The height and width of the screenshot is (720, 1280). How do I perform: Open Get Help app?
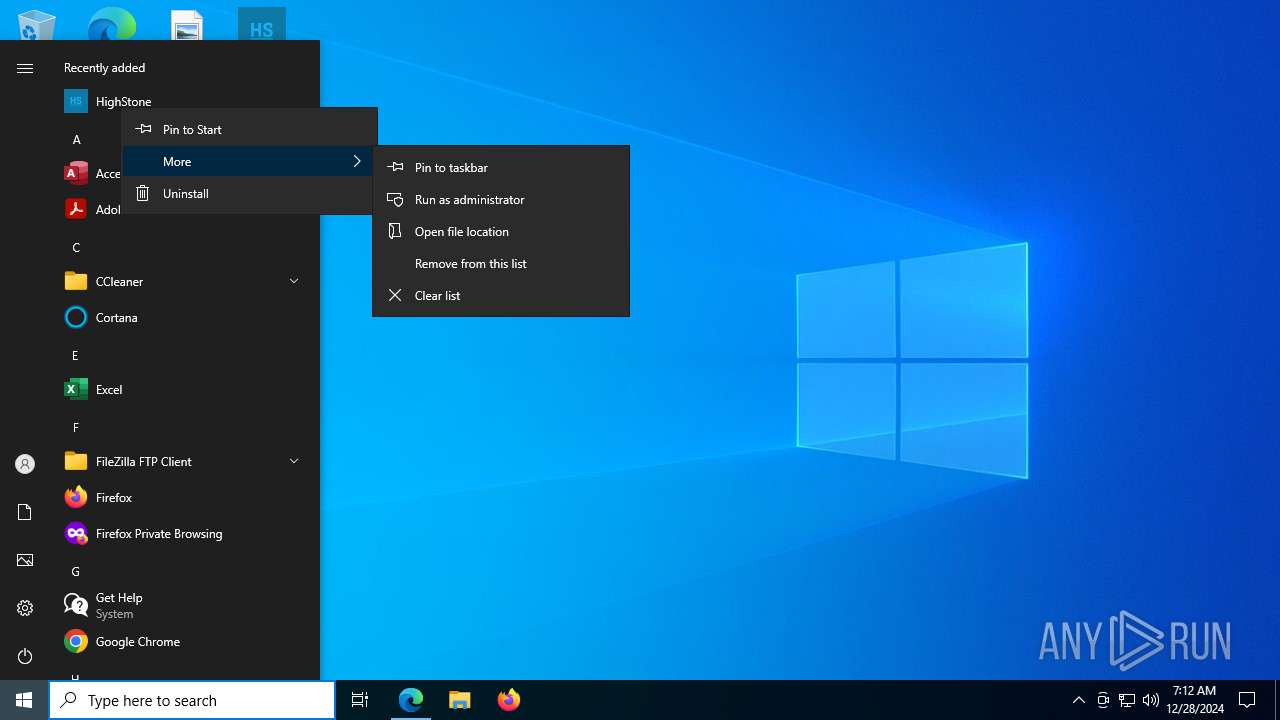click(x=184, y=605)
